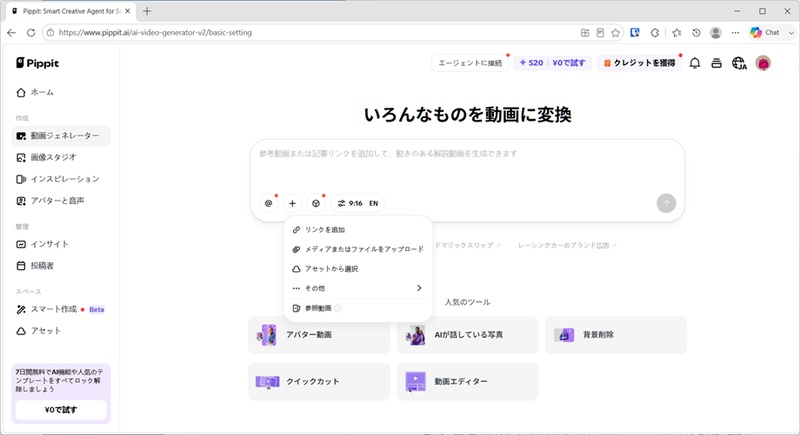This screenshot has width=800, height=435.
Task: Open notifications bell icon
Action: click(x=694, y=63)
